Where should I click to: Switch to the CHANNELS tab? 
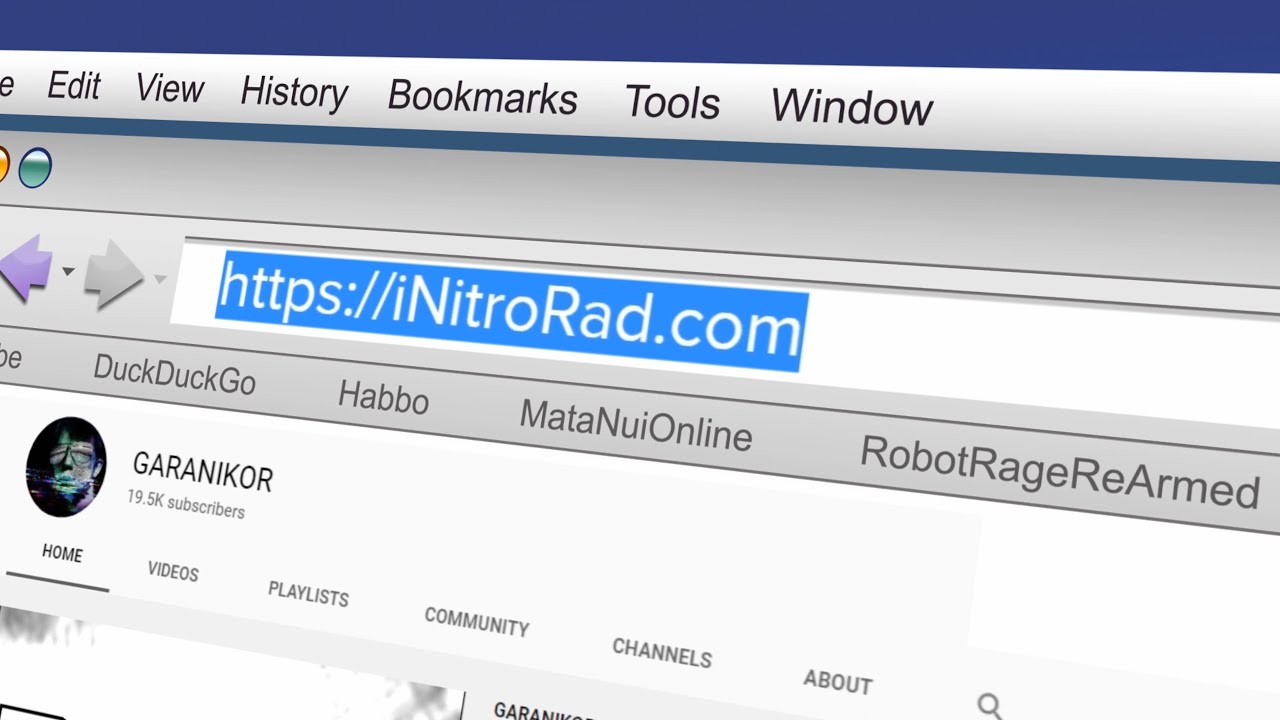(662, 652)
